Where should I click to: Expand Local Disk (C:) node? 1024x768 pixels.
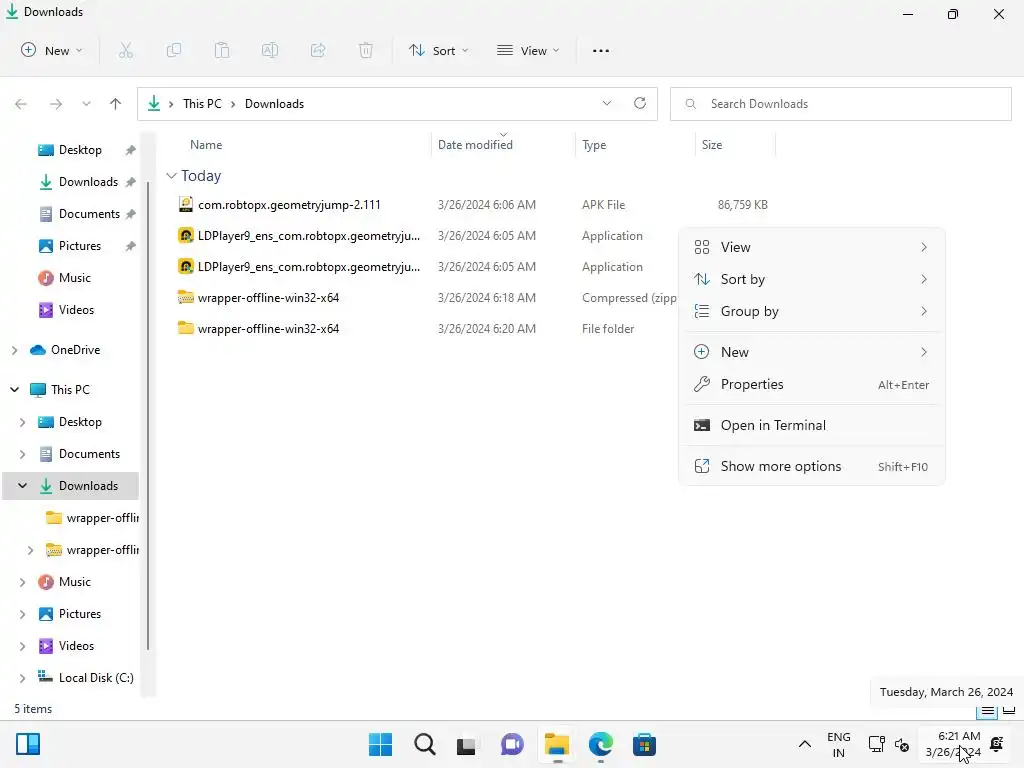pos(22,678)
